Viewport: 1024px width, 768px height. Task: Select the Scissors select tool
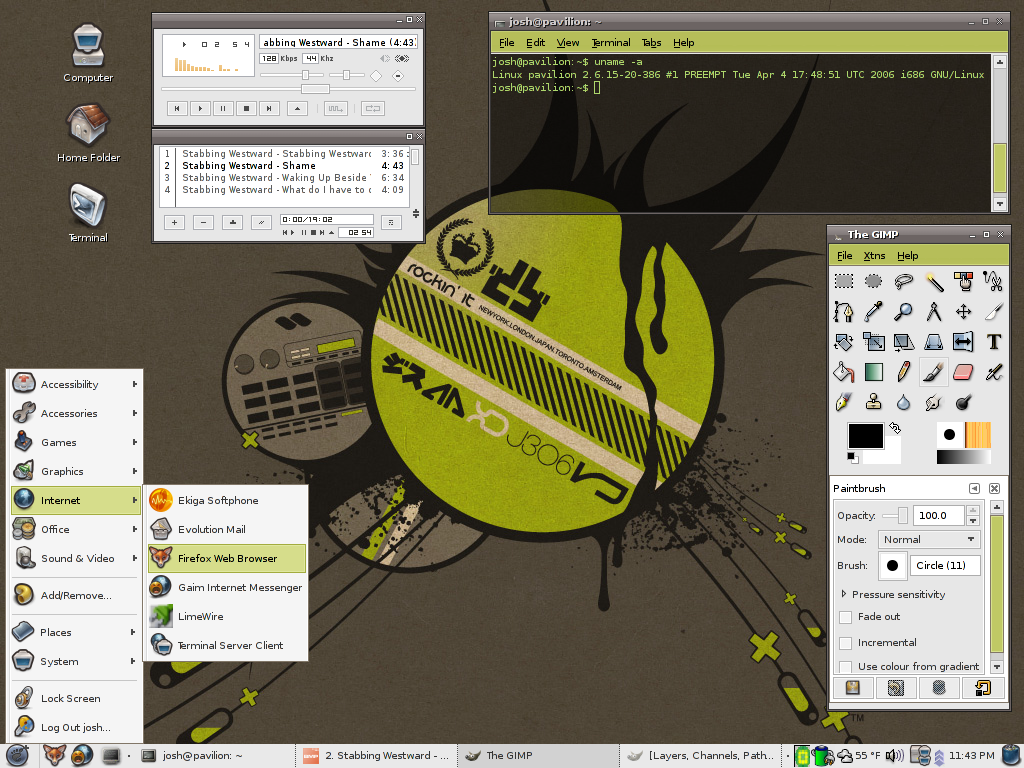click(993, 281)
